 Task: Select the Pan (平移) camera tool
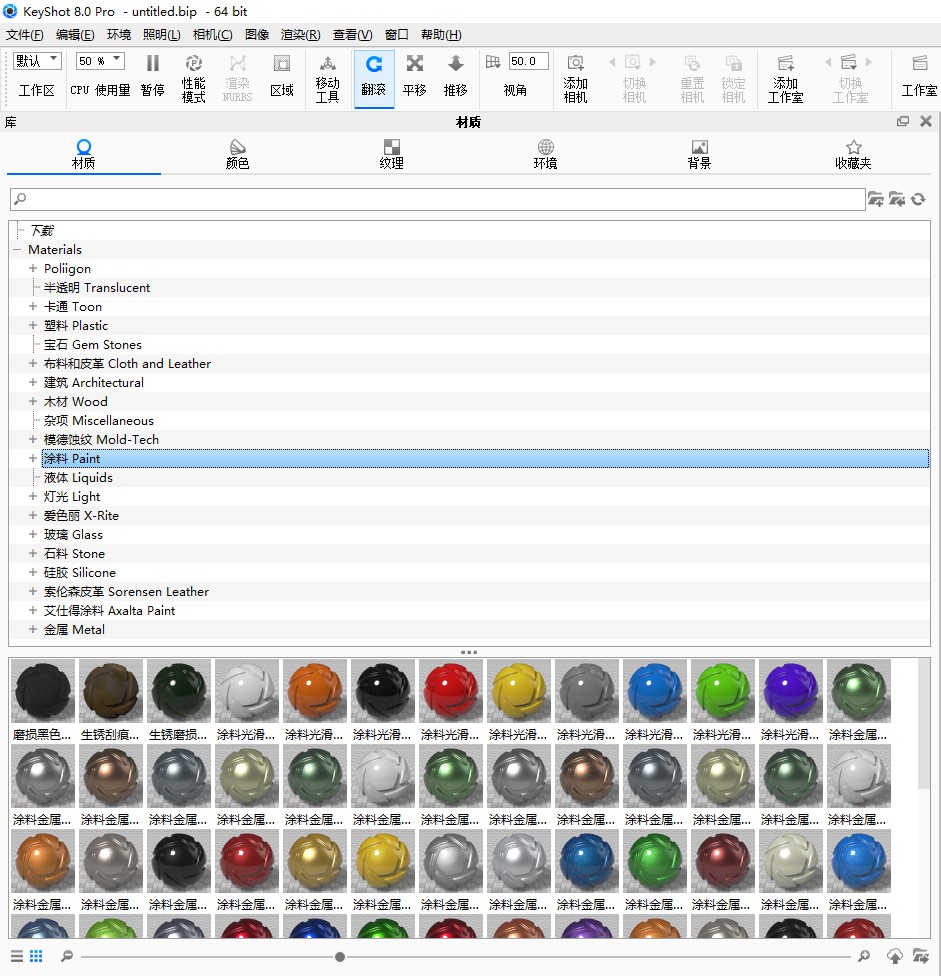414,66
